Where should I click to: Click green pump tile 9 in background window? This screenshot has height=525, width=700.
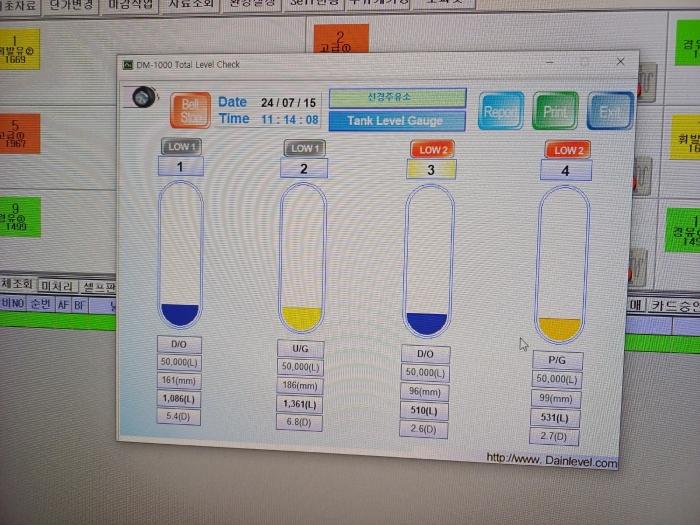[x=20, y=217]
